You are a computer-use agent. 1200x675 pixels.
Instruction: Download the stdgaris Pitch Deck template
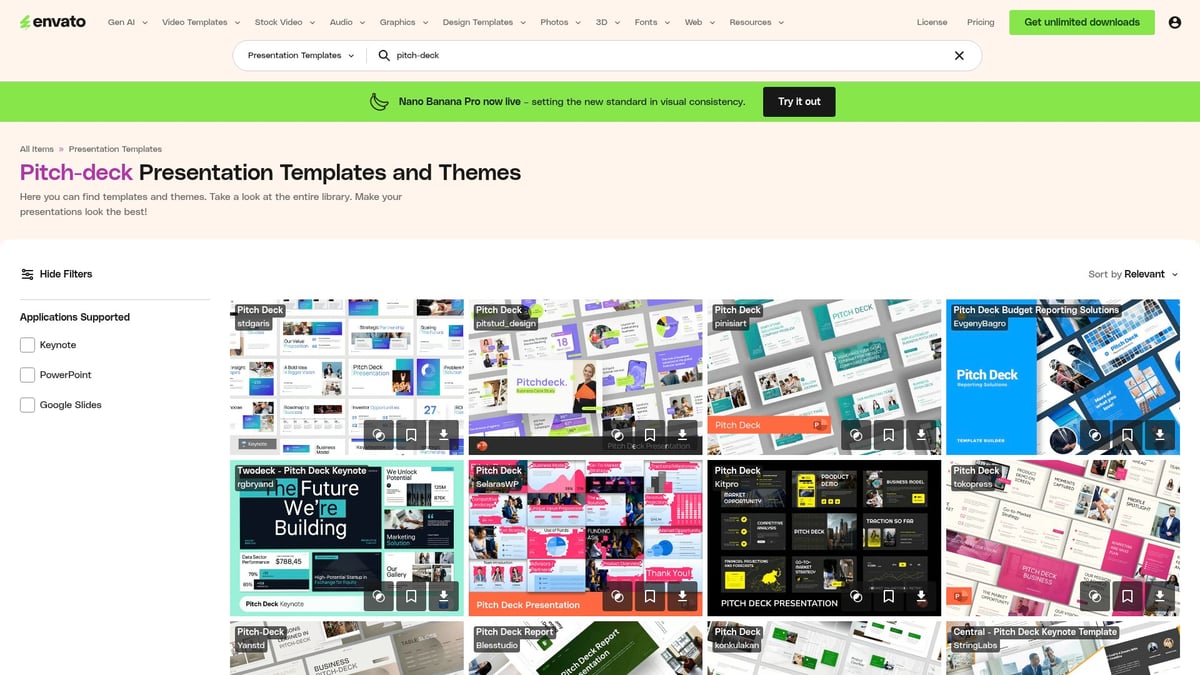pyautogui.click(x=443, y=435)
